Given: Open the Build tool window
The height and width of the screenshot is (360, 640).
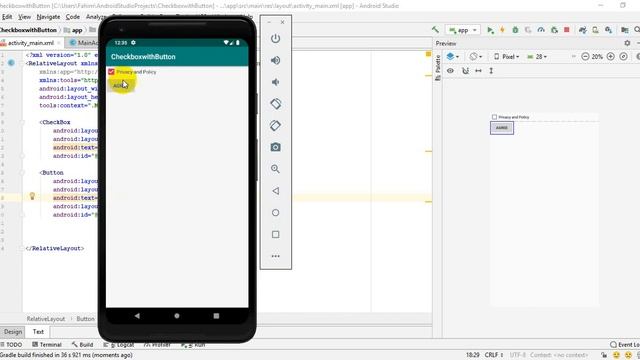Looking at the screenshot, I should click(82, 345).
